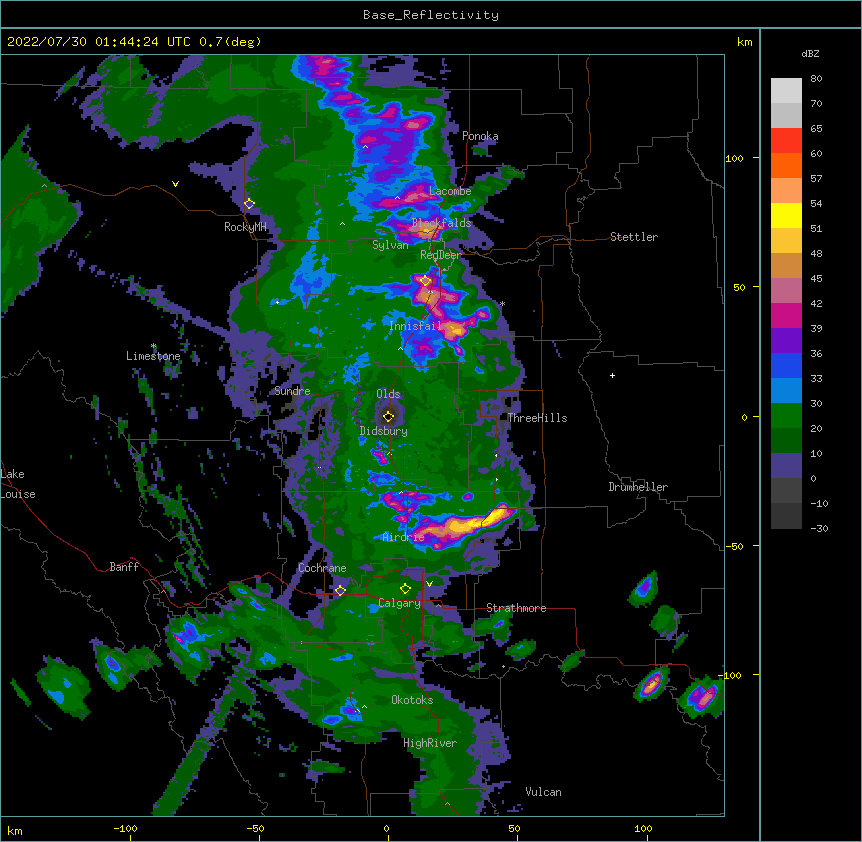
Task: Click the Strathmore town label
Action: click(516, 608)
